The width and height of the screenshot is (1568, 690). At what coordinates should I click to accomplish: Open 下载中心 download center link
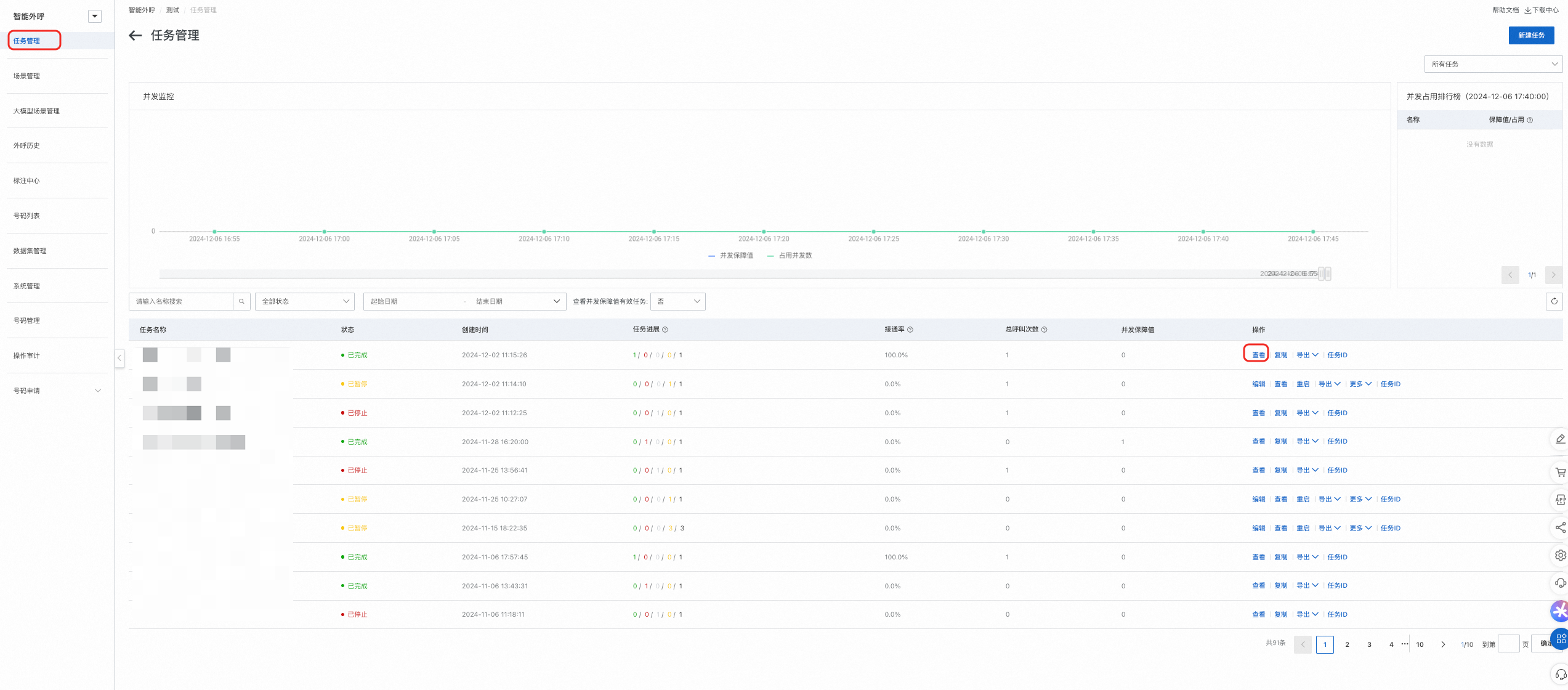click(1542, 10)
